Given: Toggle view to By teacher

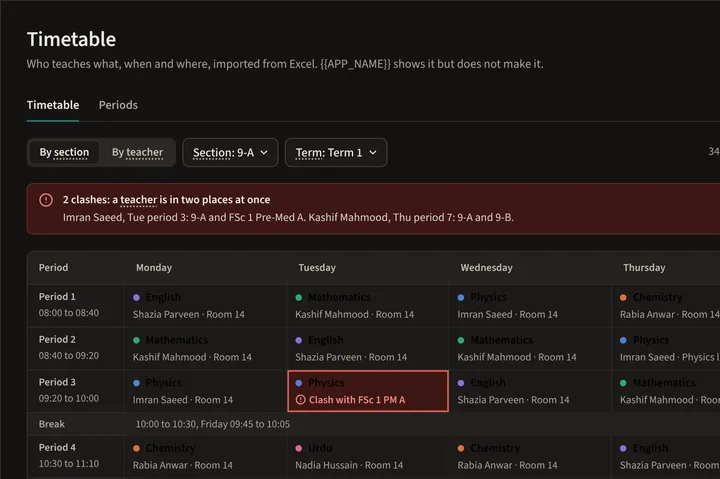Looking at the screenshot, I should pyautogui.click(x=137, y=152).
